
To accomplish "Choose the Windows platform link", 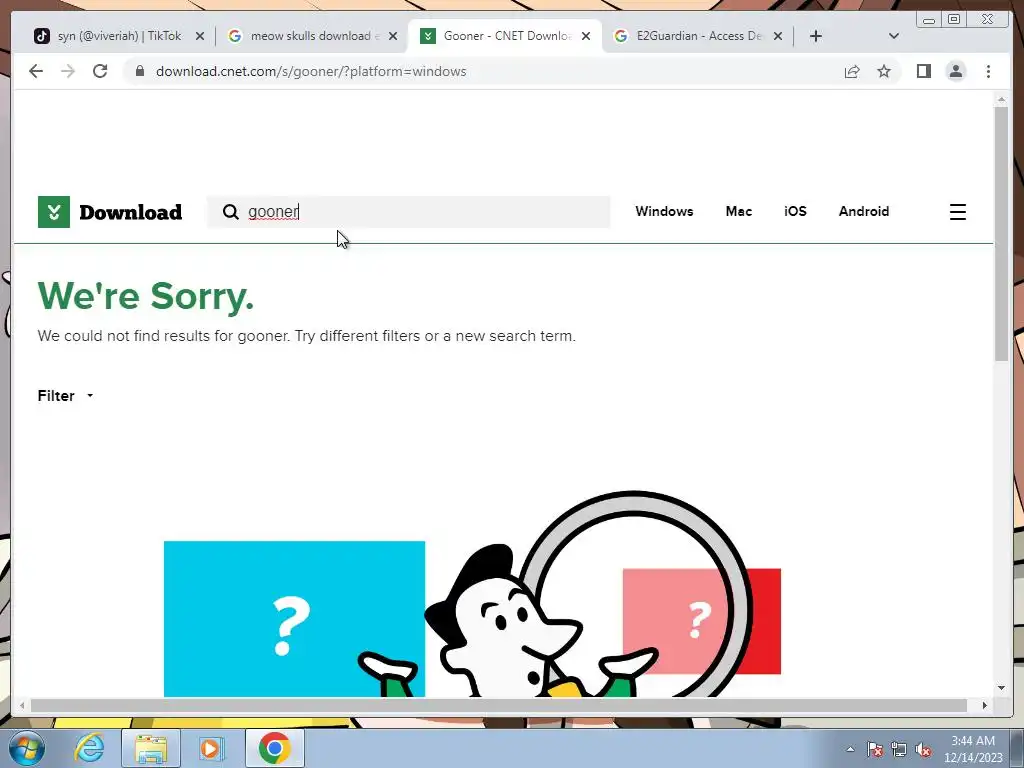I will [664, 211].
